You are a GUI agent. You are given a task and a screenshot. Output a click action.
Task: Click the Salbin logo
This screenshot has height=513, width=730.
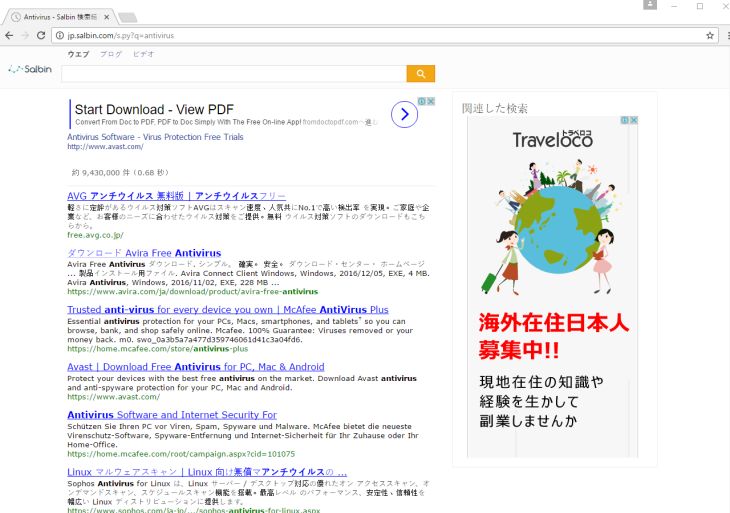pos(30,69)
